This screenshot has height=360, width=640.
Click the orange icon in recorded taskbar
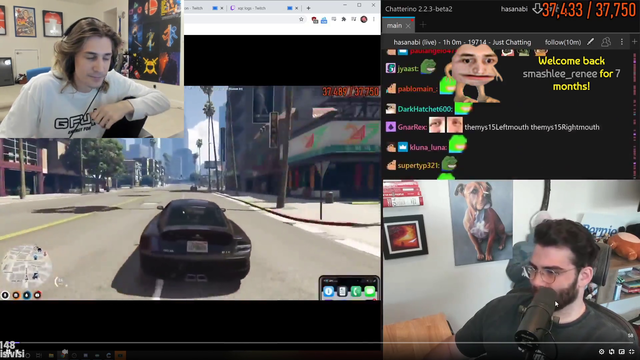(120, 355)
